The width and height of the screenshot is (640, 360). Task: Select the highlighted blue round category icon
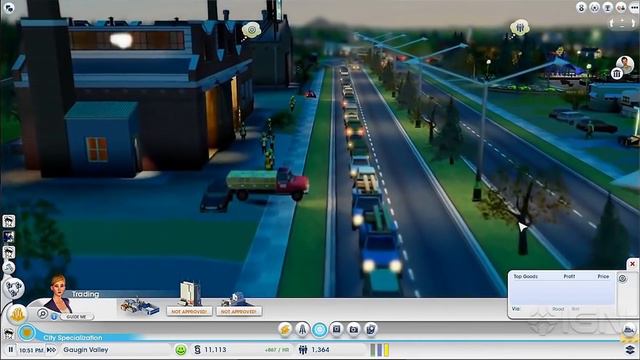click(x=320, y=329)
